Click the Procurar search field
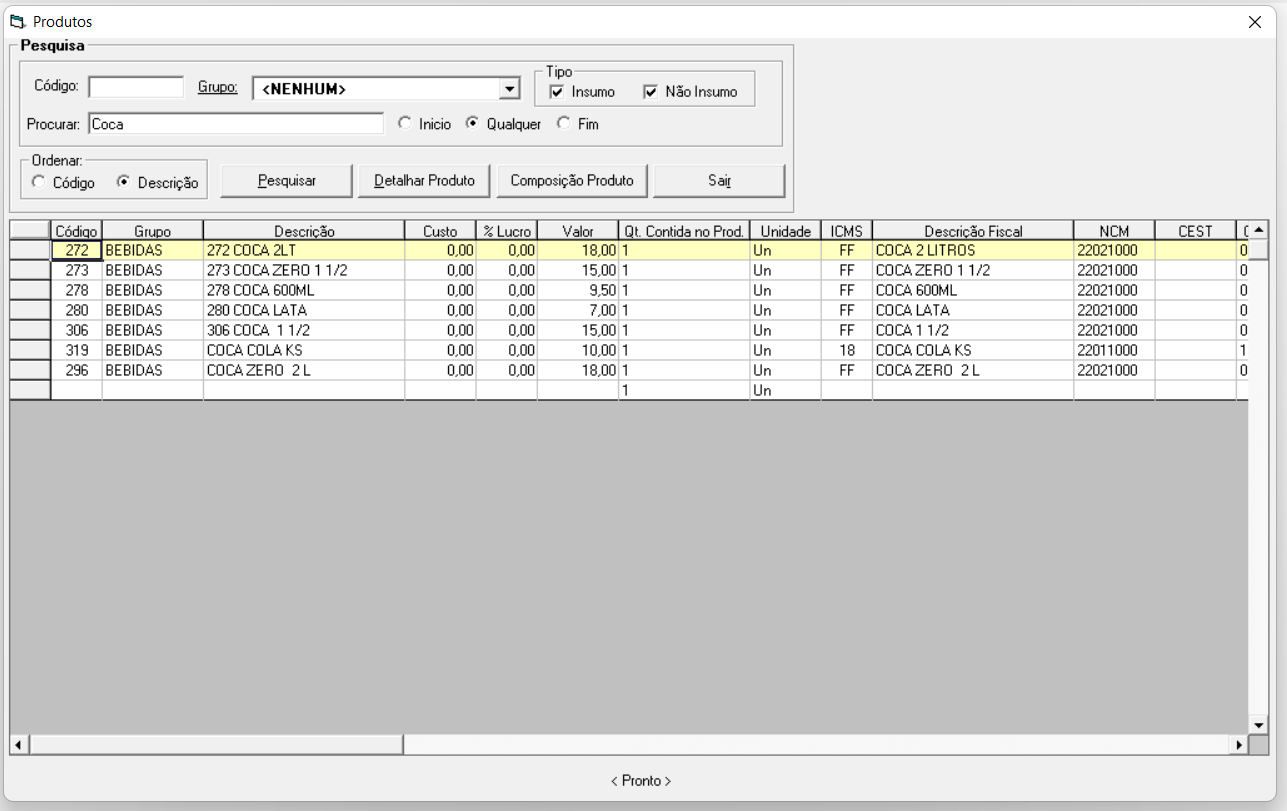Viewport: 1287px width, 811px height. click(236, 124)
